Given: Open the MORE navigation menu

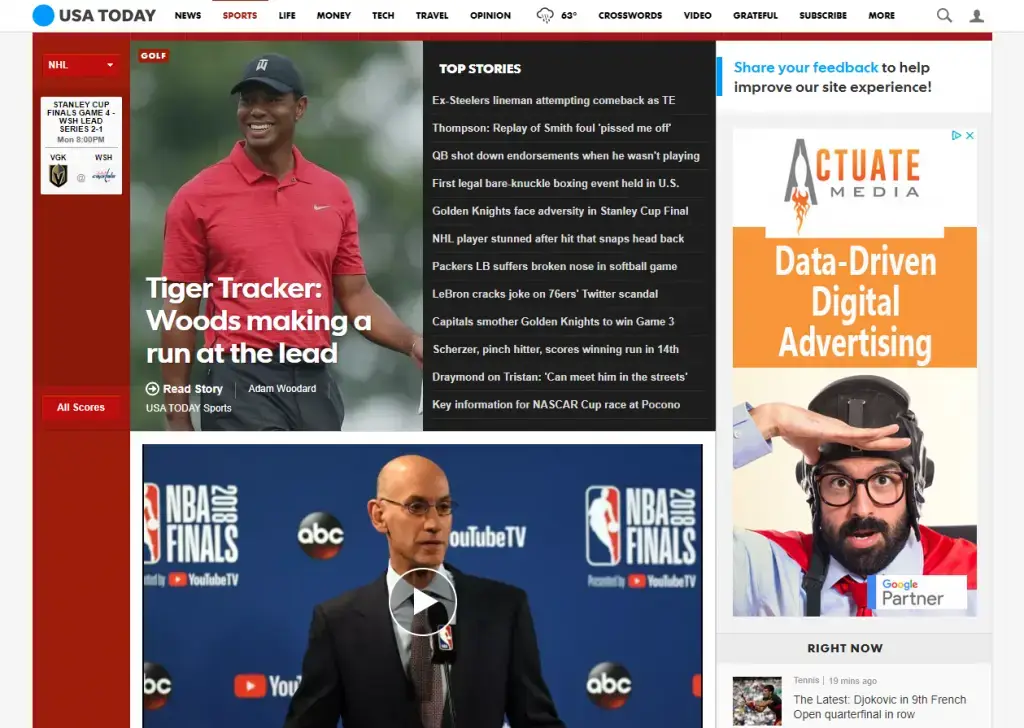Looking at the screenshot, I should click(x=881, y=15).
